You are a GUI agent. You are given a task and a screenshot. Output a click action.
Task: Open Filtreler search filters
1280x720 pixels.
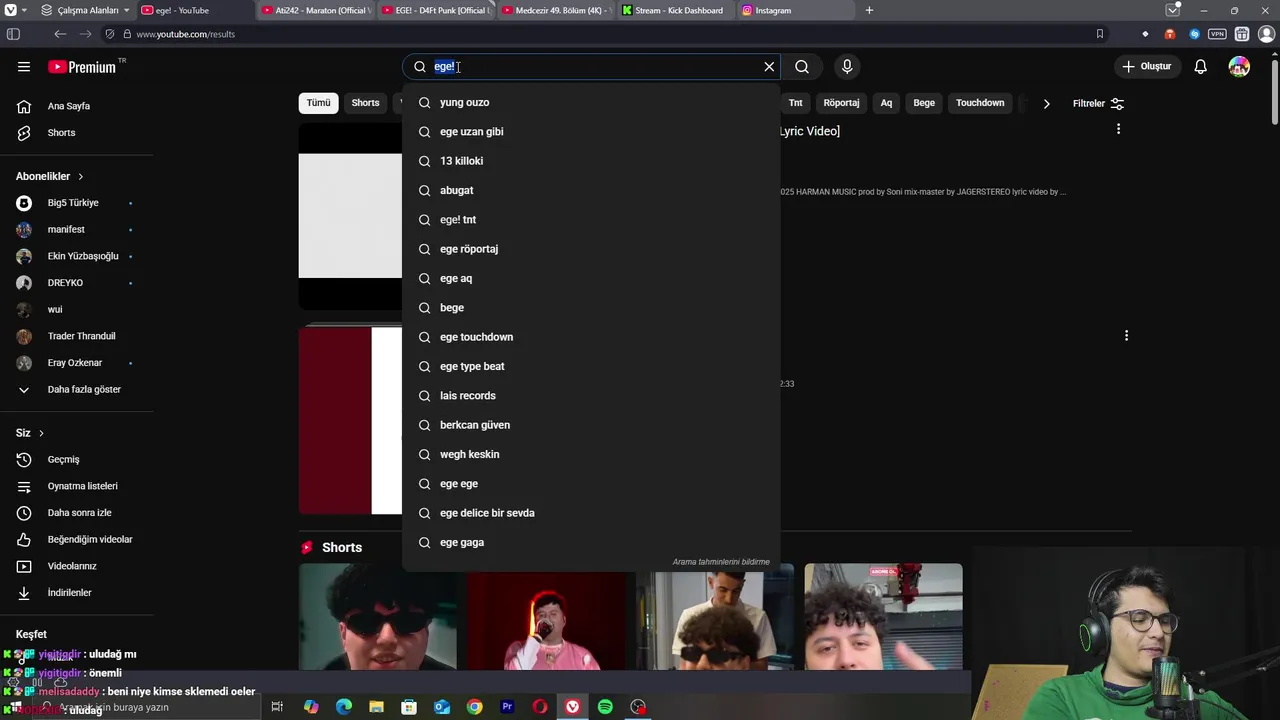(1098, 103)
